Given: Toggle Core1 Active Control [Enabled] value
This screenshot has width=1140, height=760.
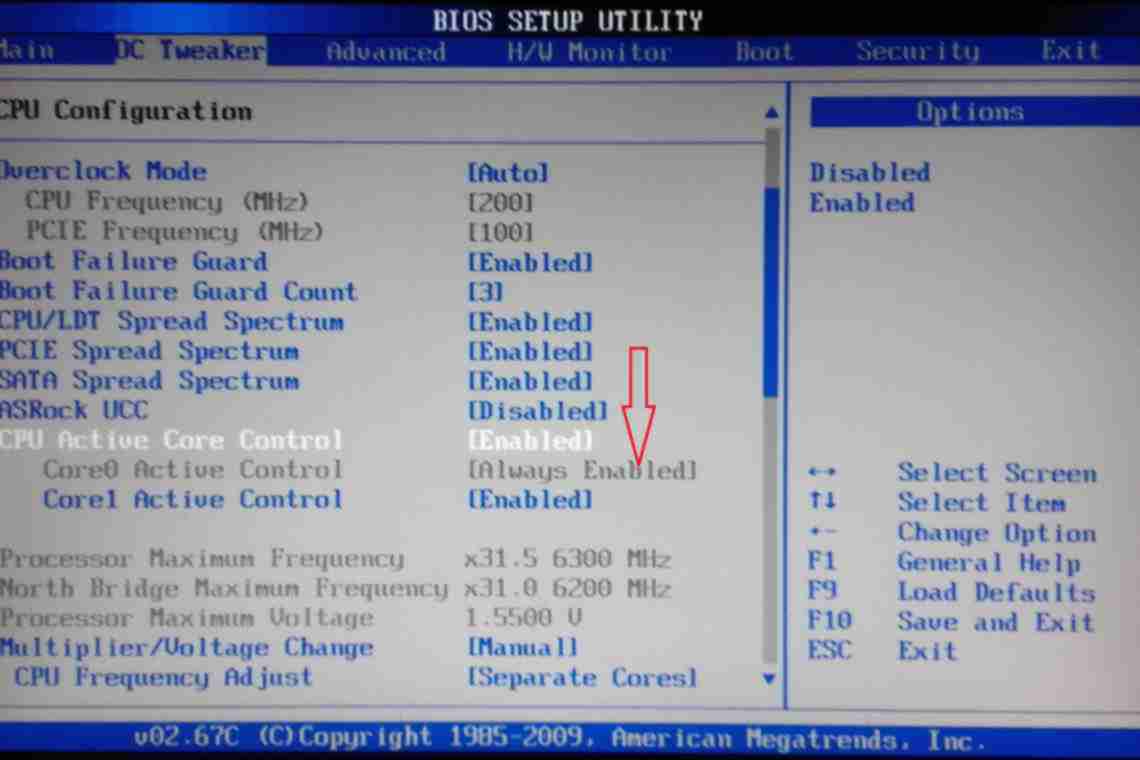Looking at the screenshot, I should tap(530, 500).
